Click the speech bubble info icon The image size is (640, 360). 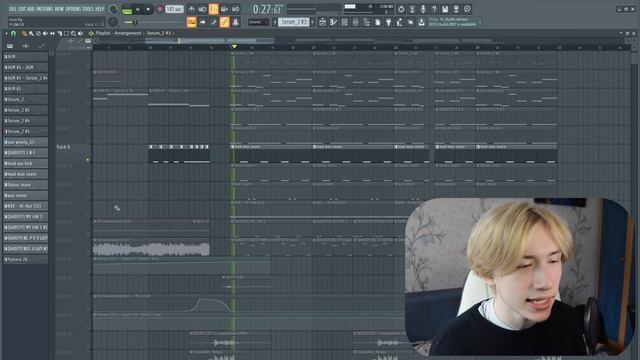click(x=467, y=9)
